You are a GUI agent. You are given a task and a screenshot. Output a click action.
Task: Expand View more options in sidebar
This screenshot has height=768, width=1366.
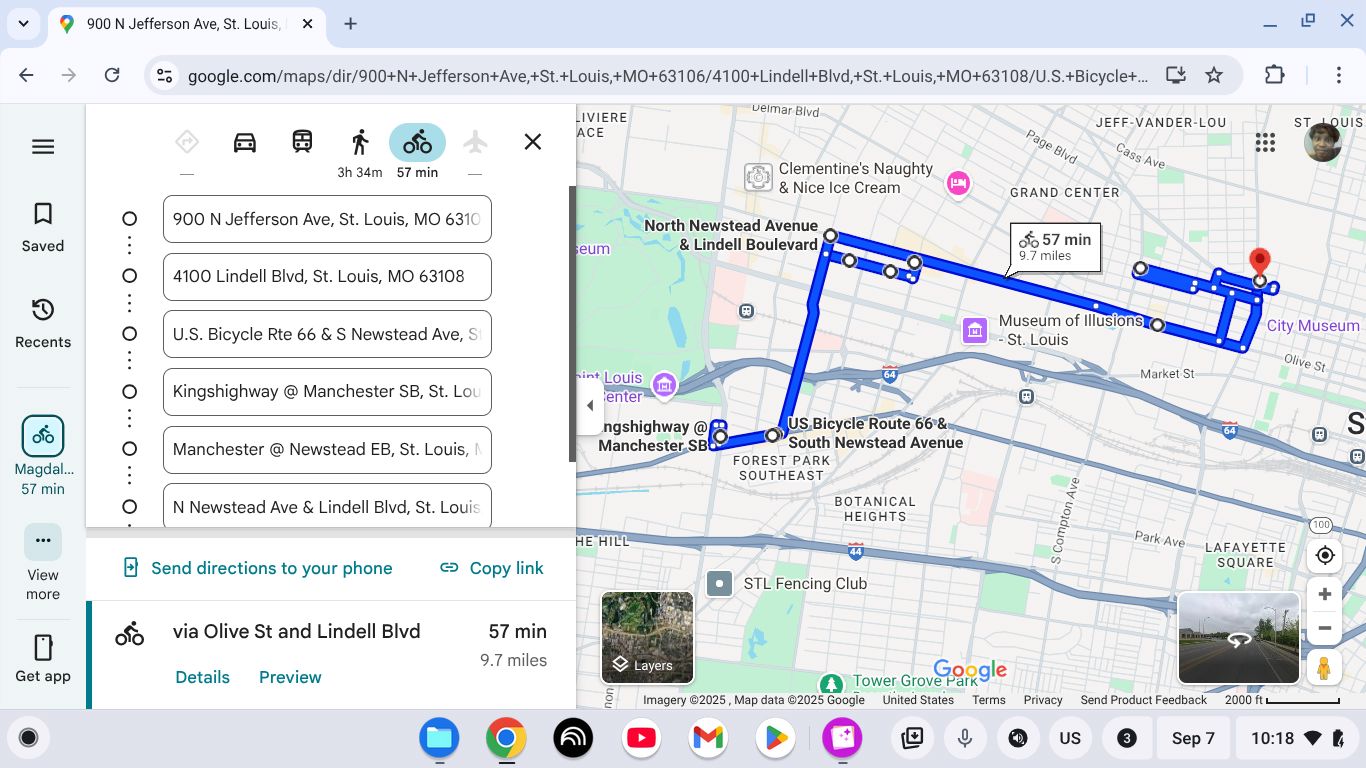[x=43, y=541]
